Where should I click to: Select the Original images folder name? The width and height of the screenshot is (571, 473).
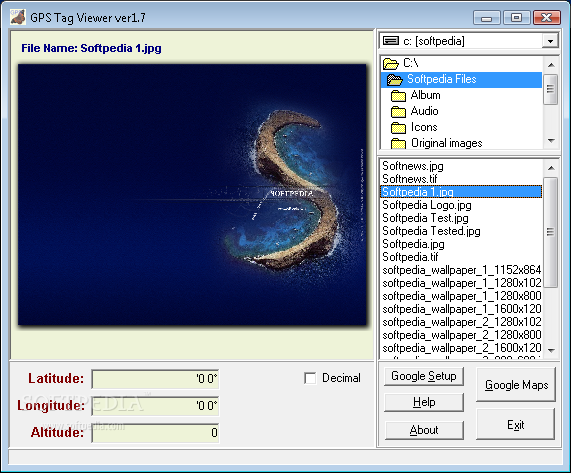coord(446,143)
